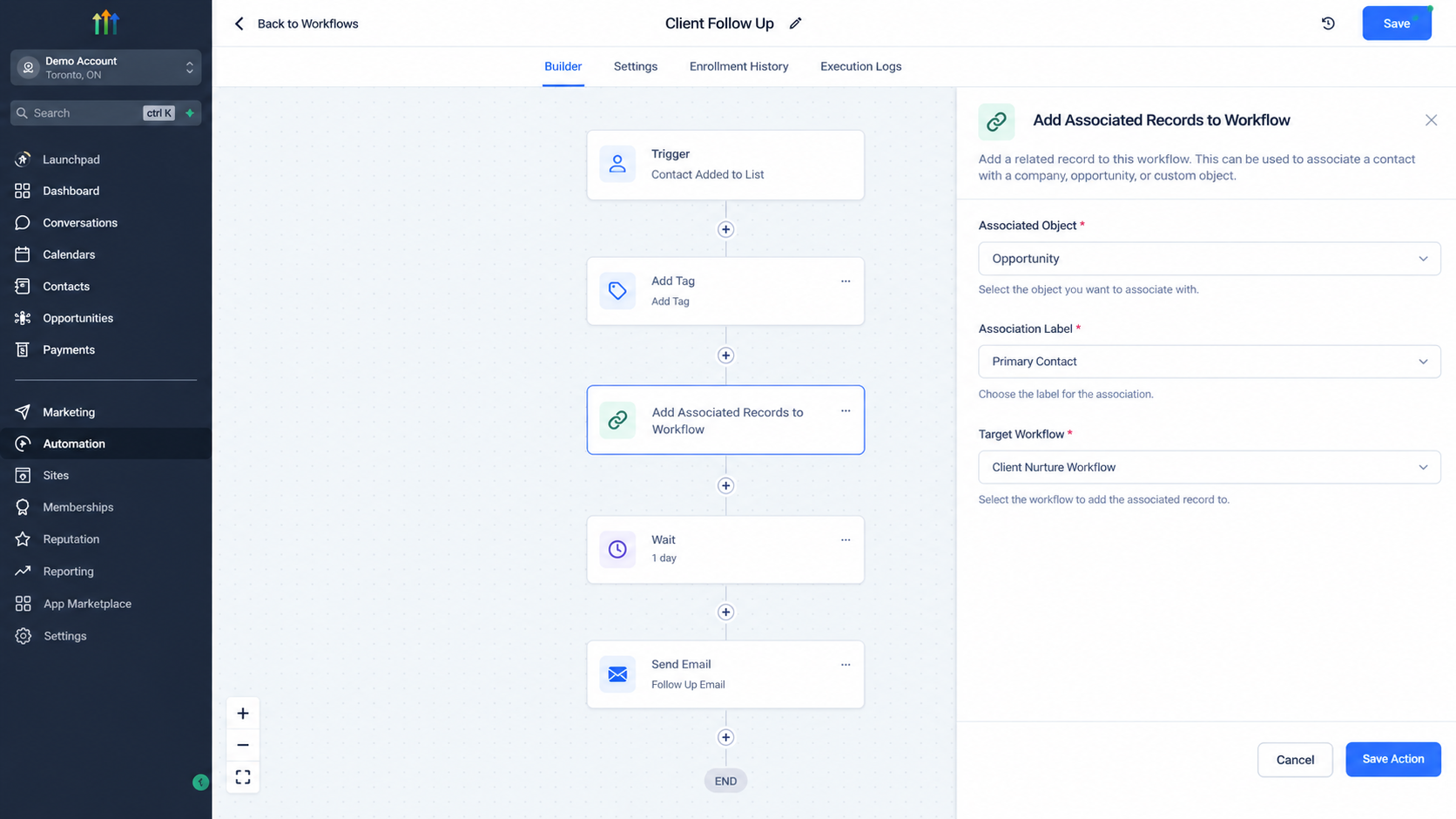1456x819 pixels.
Task: Switch to the Settings tab
Action: point(636,66)
